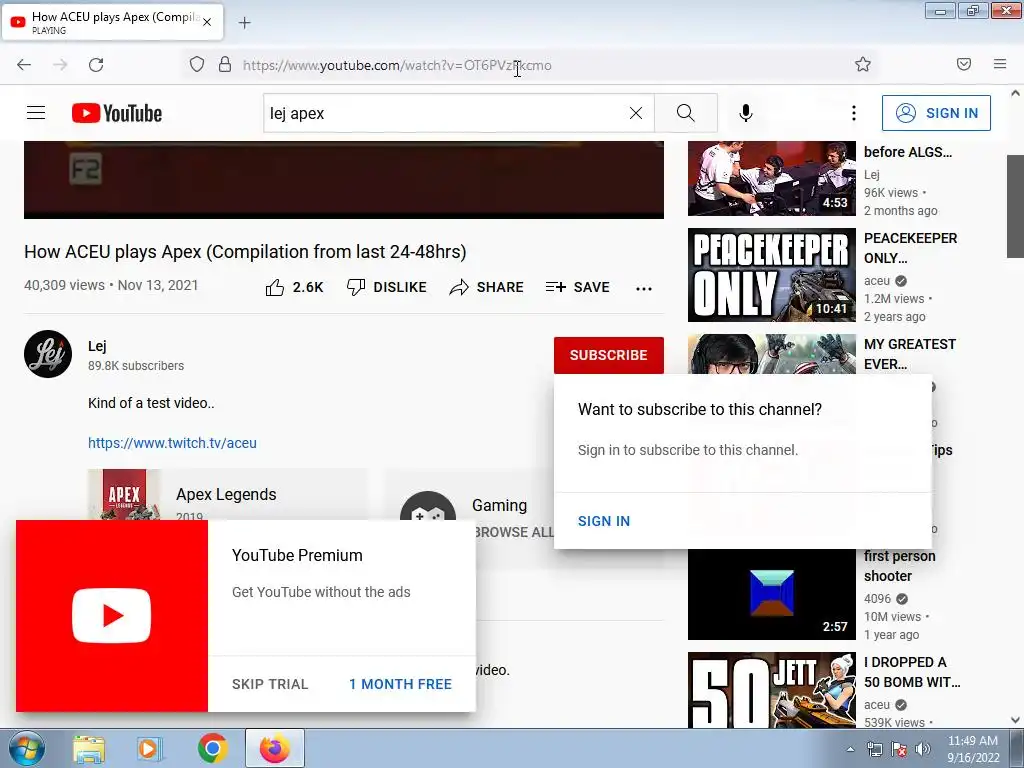
Task: Launch Windows Media Player from taskbar
Action: pos(149,748)
